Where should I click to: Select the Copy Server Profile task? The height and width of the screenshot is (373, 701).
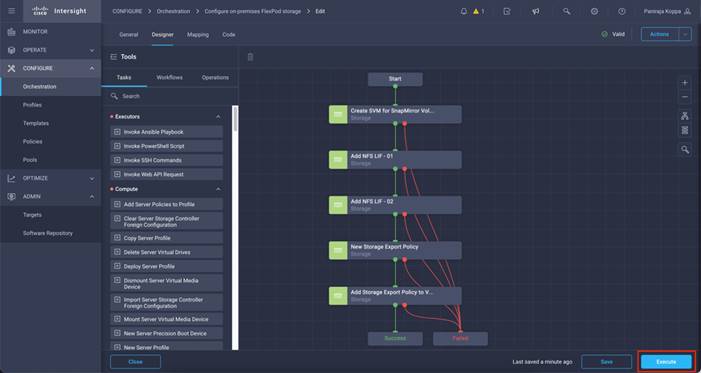(167, 238)
